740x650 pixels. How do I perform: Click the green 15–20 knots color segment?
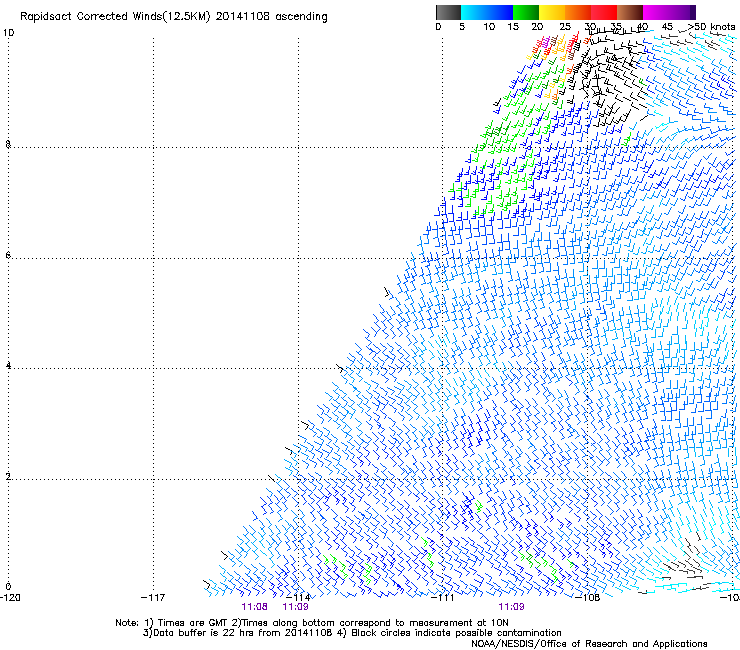526,12
